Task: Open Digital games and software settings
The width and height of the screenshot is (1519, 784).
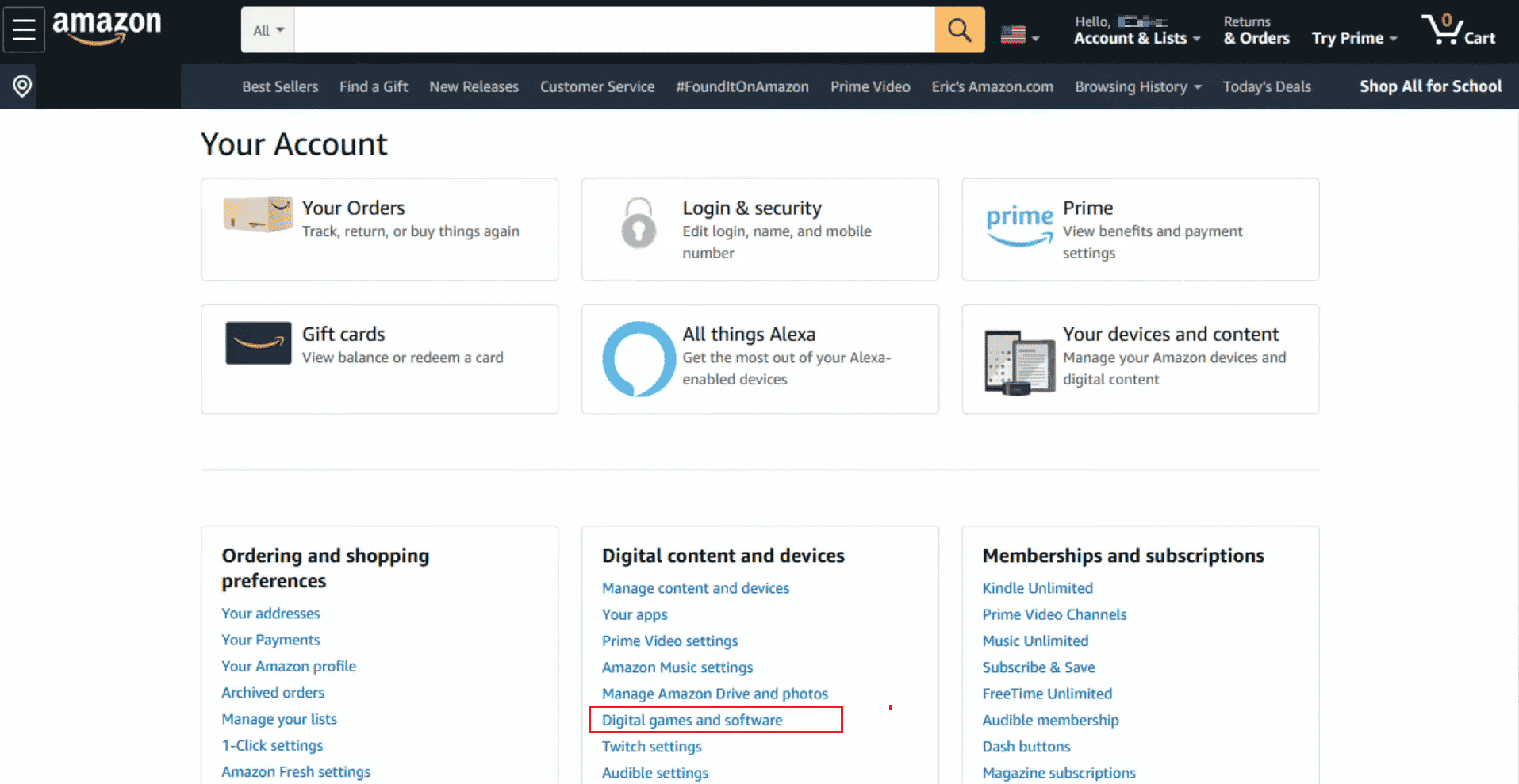Action: coord(692,720)
